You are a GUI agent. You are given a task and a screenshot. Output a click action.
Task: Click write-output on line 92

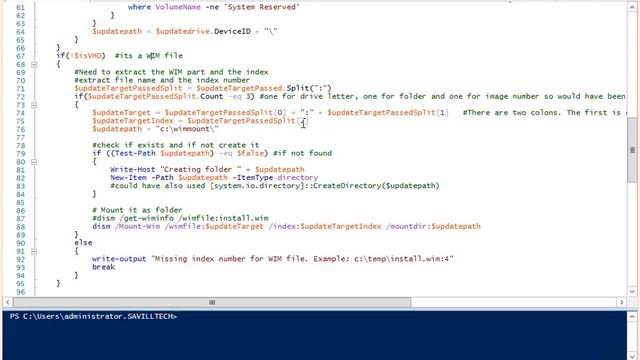click(119, 259)
